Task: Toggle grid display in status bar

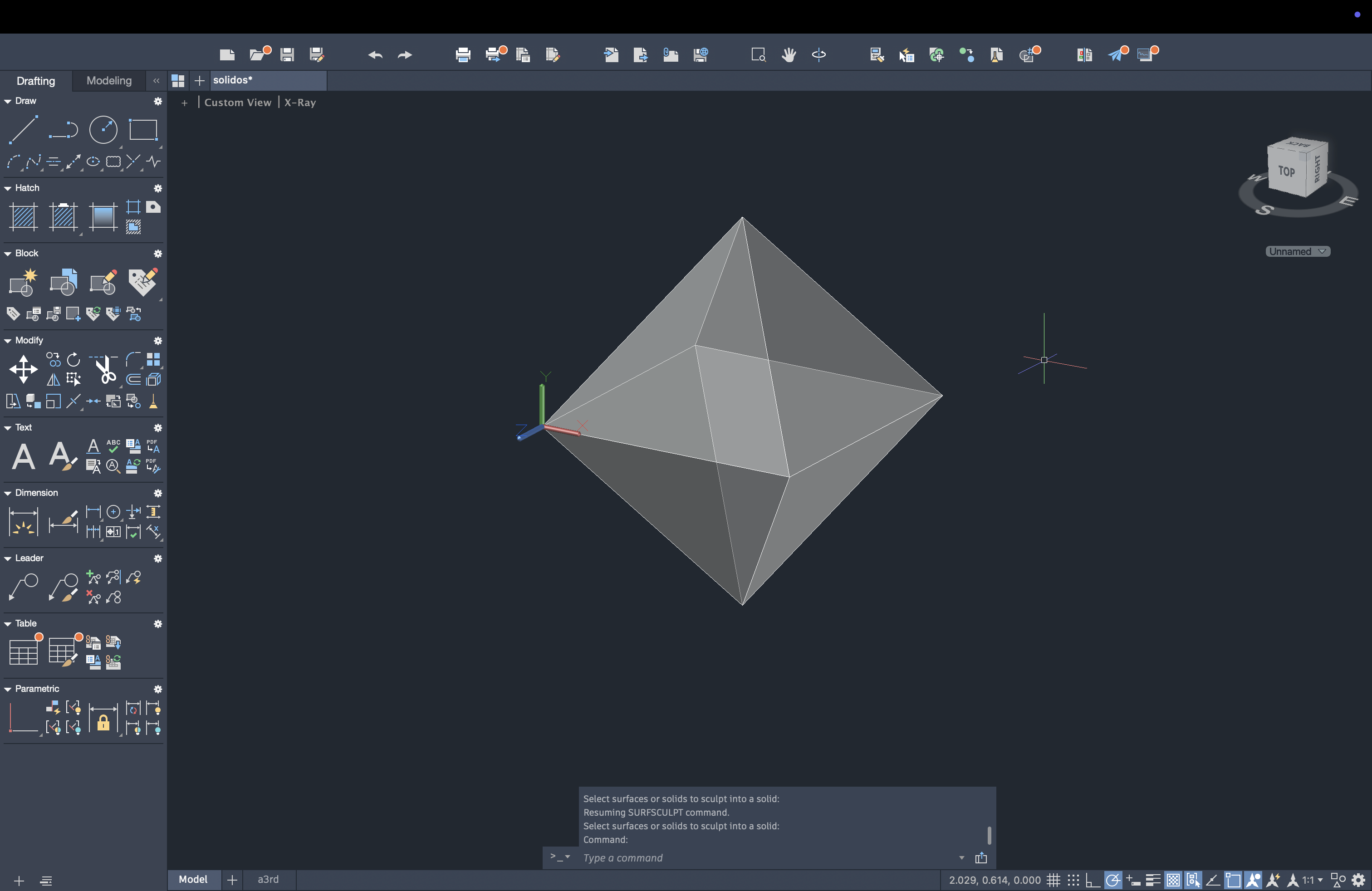Action: 1053,880
